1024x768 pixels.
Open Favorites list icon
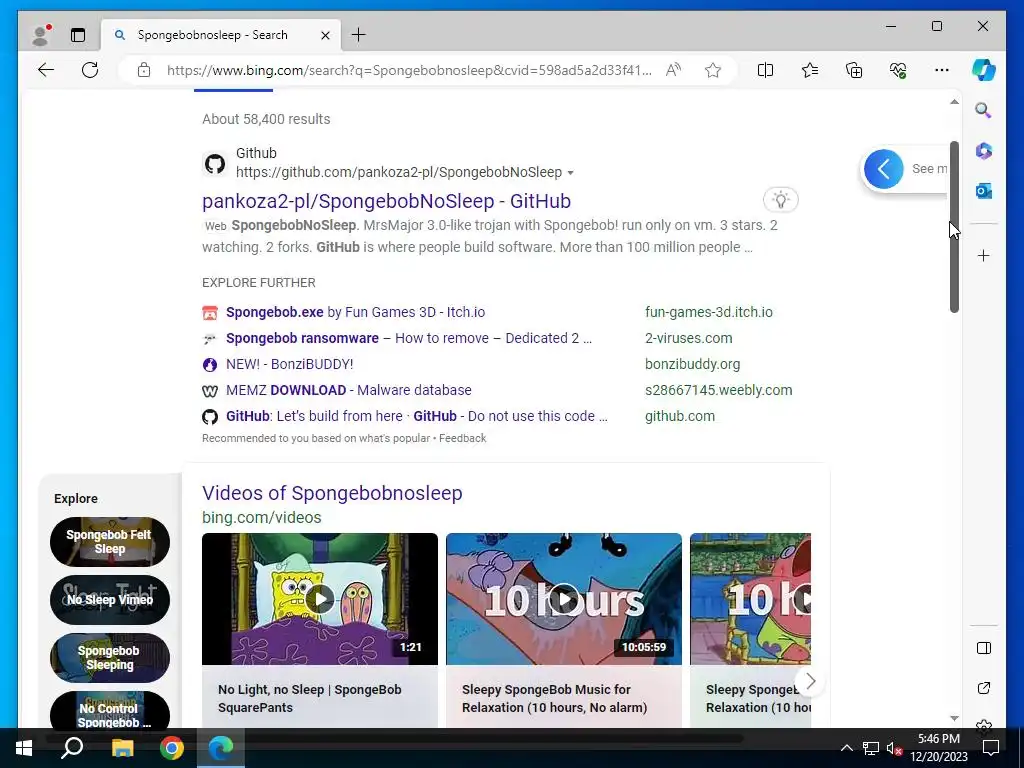click(810, 70)
